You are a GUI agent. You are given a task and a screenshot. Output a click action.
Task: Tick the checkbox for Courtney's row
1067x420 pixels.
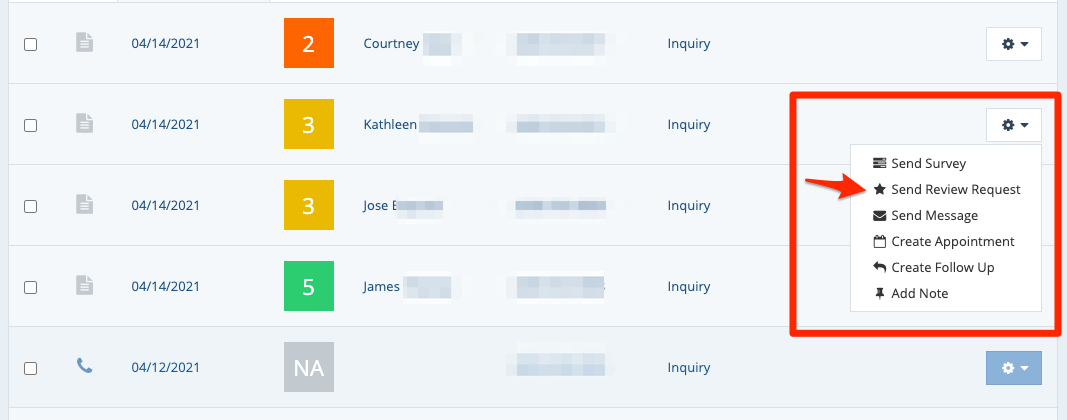(x=31, y=44)
